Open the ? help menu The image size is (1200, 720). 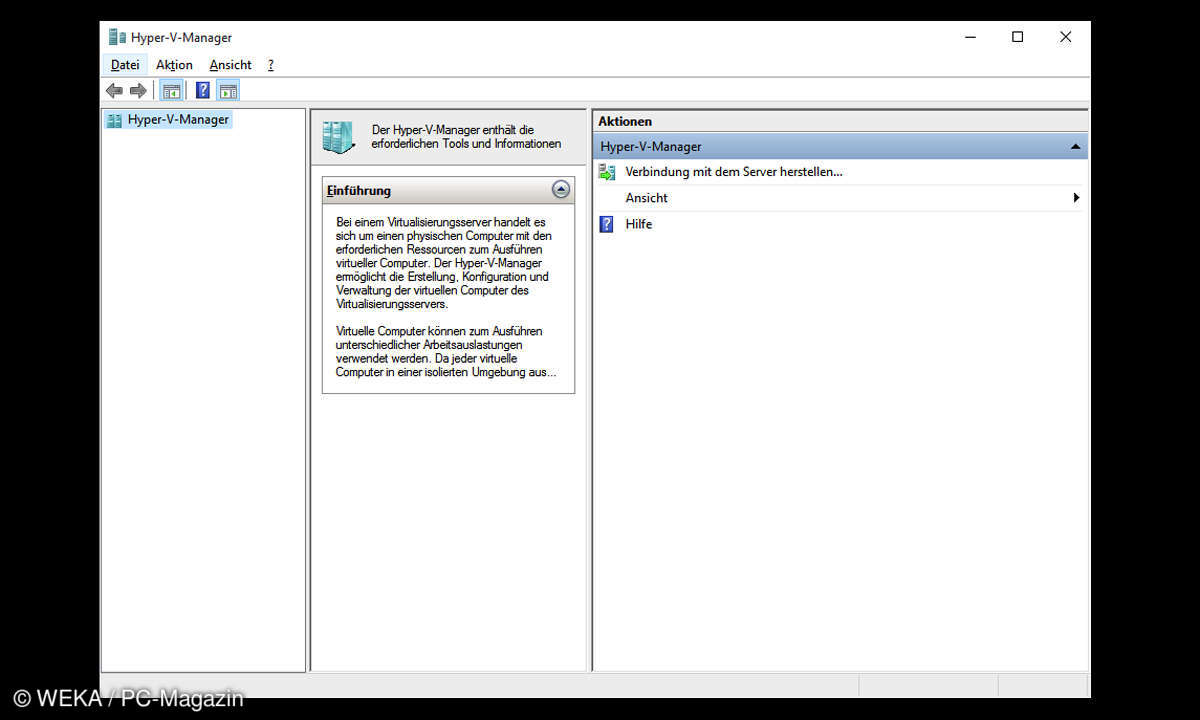(x=271, y=65)
